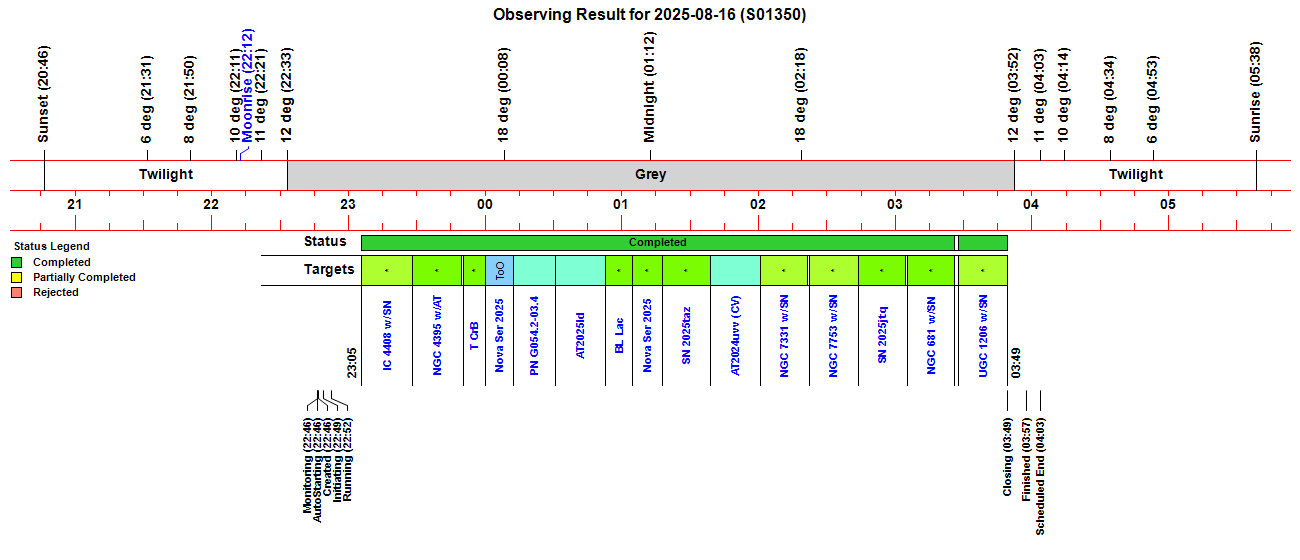This screenshot has height=560, width=1300.
Task: Click the PN G054.2-03.4 target label
Action: (535, 335)
